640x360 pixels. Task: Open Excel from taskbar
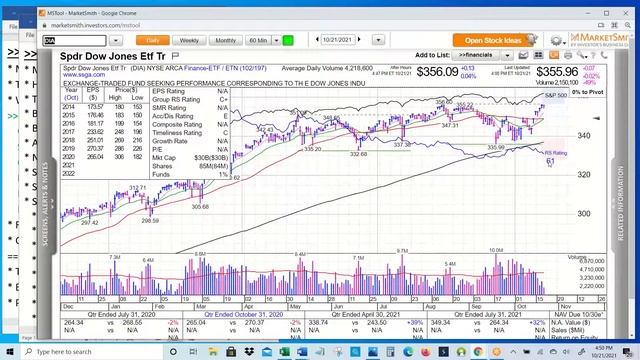coord(284,351)
